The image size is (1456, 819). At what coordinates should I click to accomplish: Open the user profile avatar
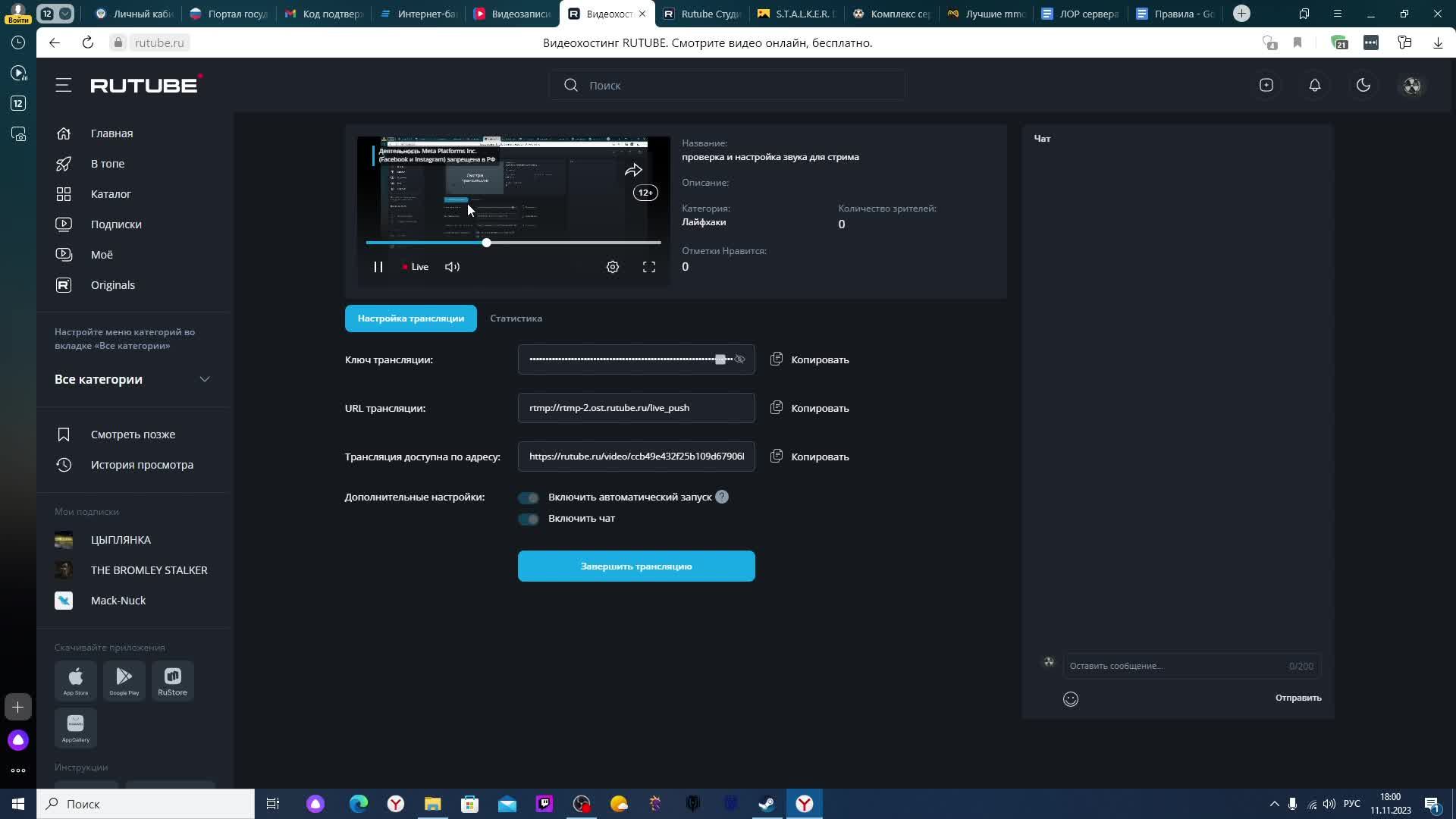point(1412,85)
